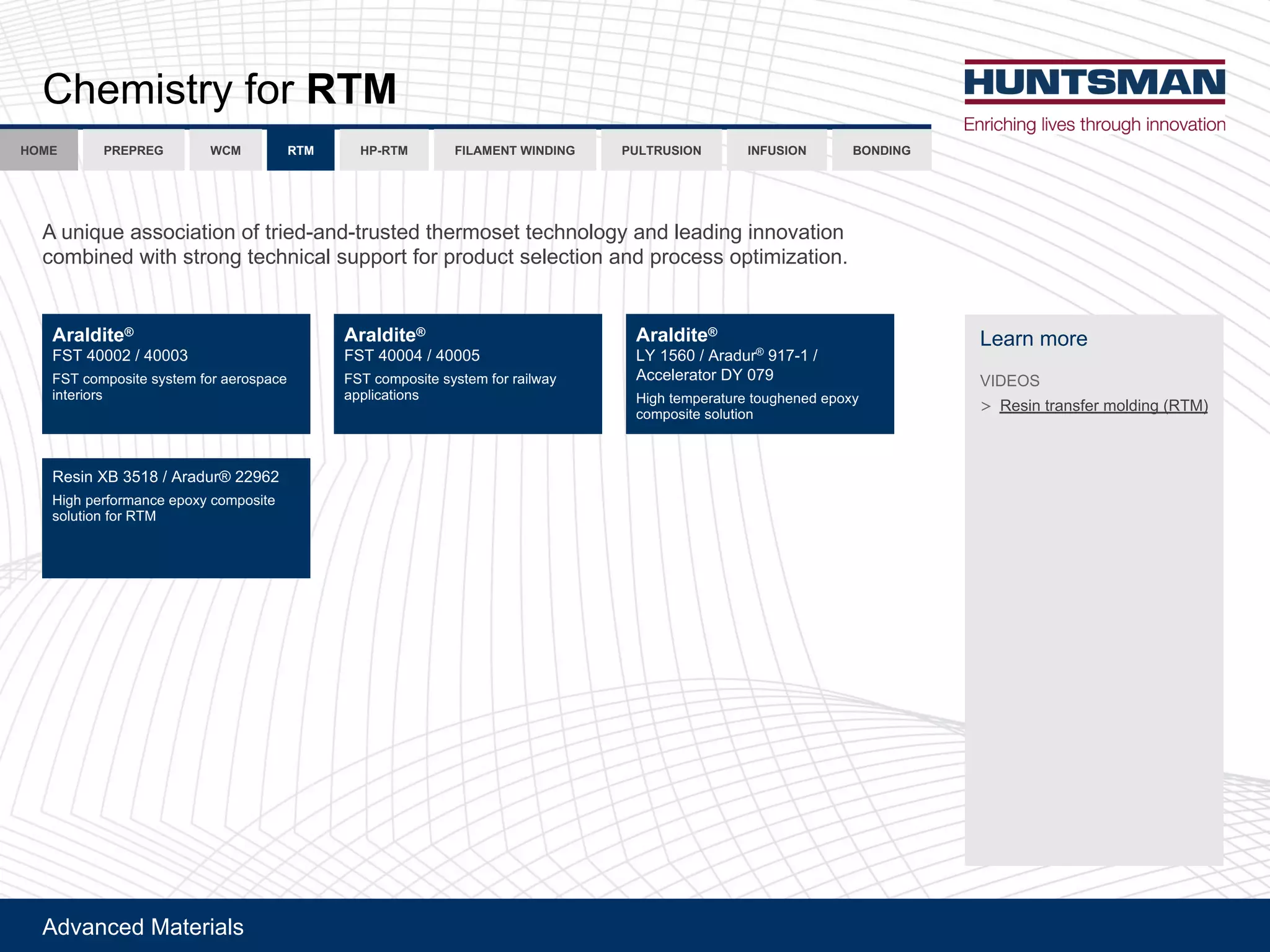Switch to the PREPREG tab
The image size is (1270, 952).
click(133, 151)
